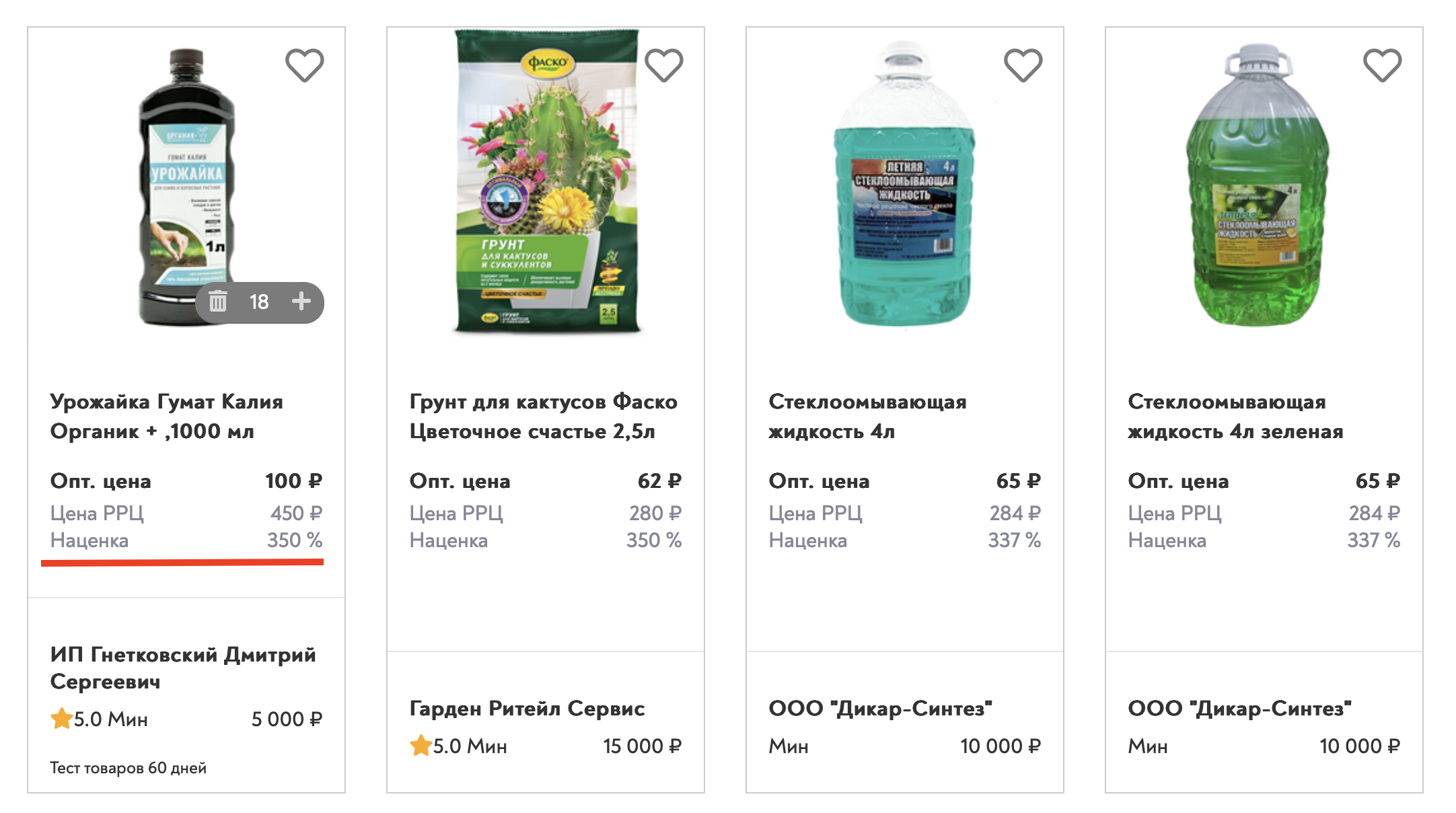The image size is (1456, 813).
Task: Open the Фаско cactus soil image
Action: (546, 182)
